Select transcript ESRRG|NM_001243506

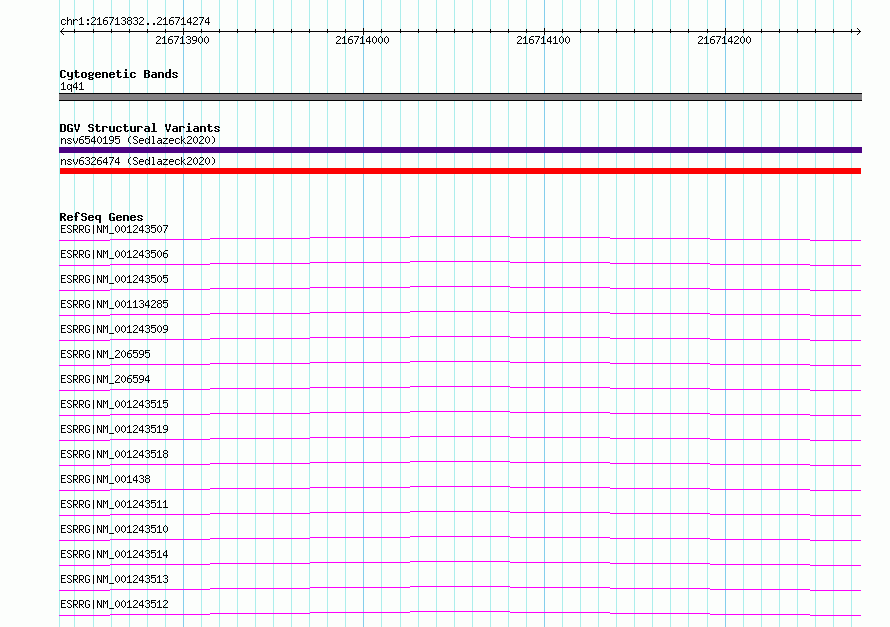click(114, 254)
